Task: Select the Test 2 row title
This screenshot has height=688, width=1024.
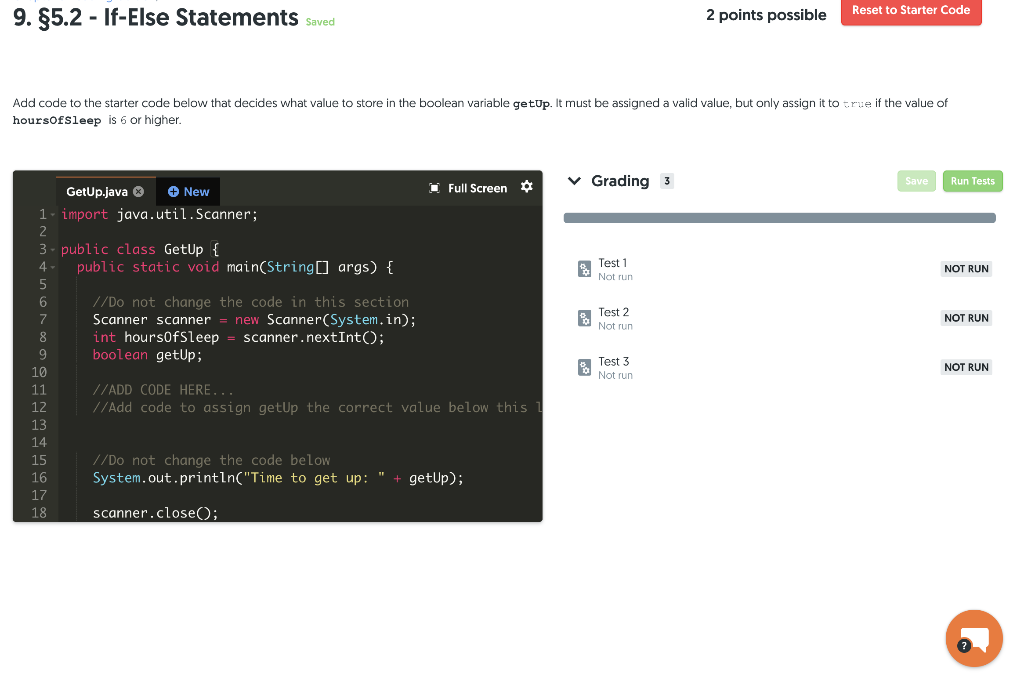Action: (613, 312)
